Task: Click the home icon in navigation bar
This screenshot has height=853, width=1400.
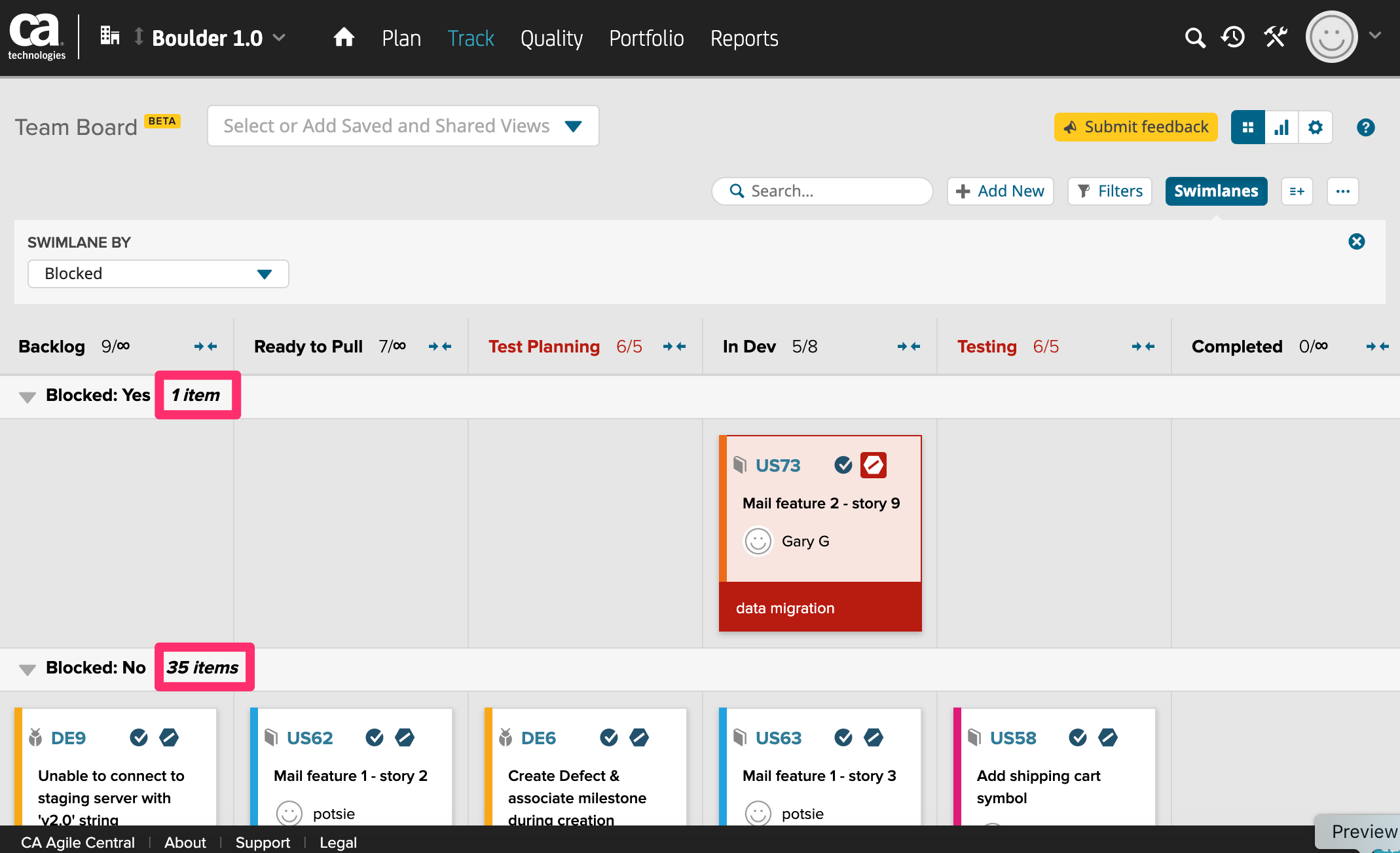Action: pos(344,37)
